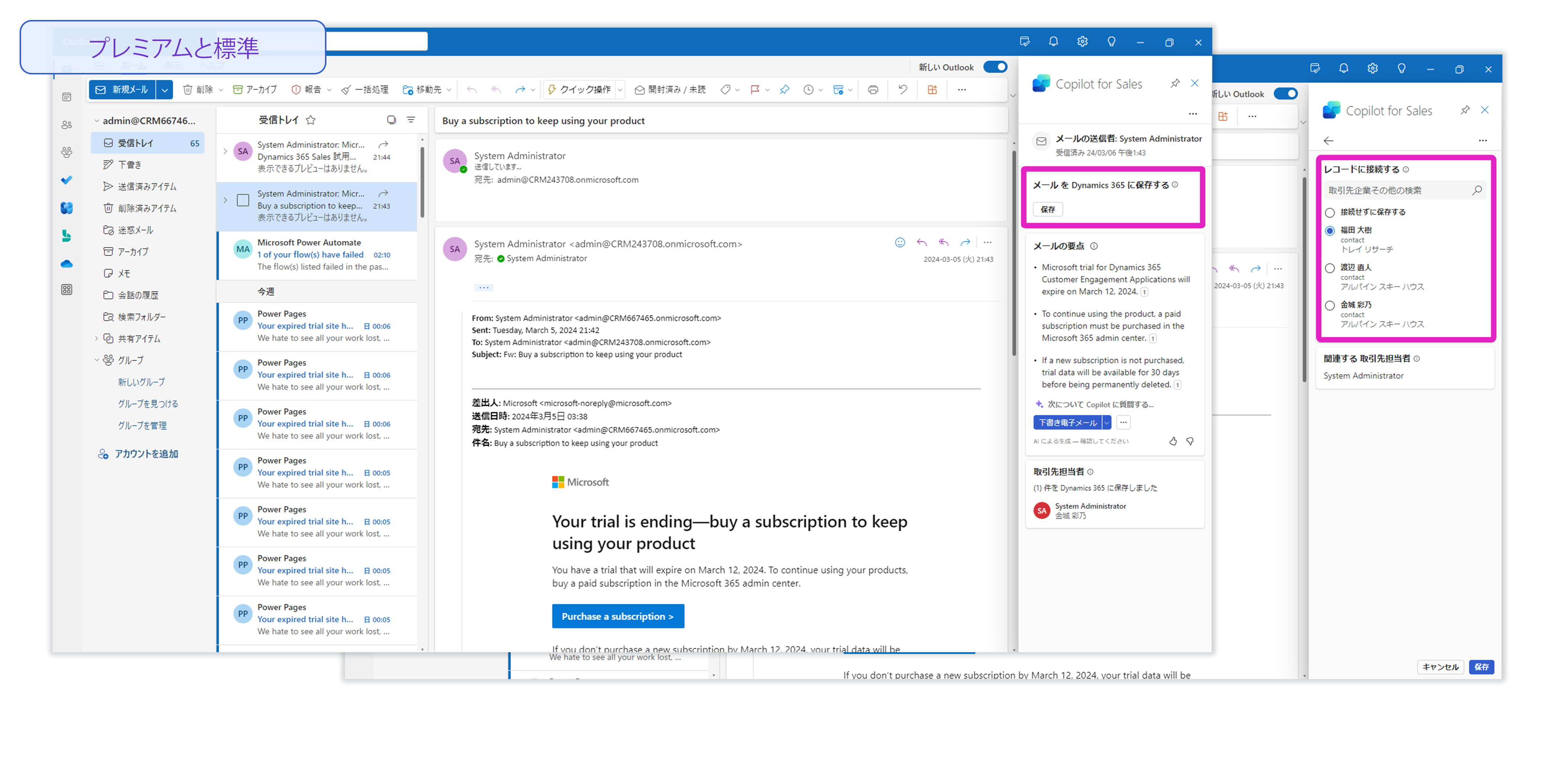Click the 開封済み / 未読 toolbar button
This screenshot has height=784, width=1554.
click(670, 89)
